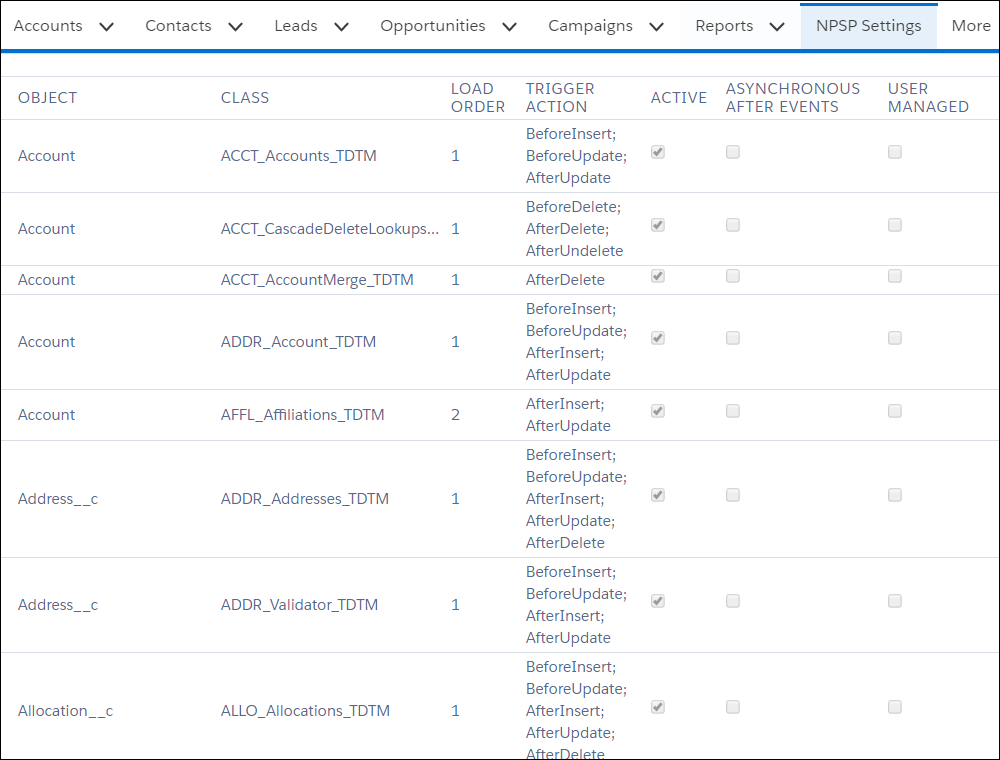Switch to the NPSP Settings tab

click(x=868, y=26)
